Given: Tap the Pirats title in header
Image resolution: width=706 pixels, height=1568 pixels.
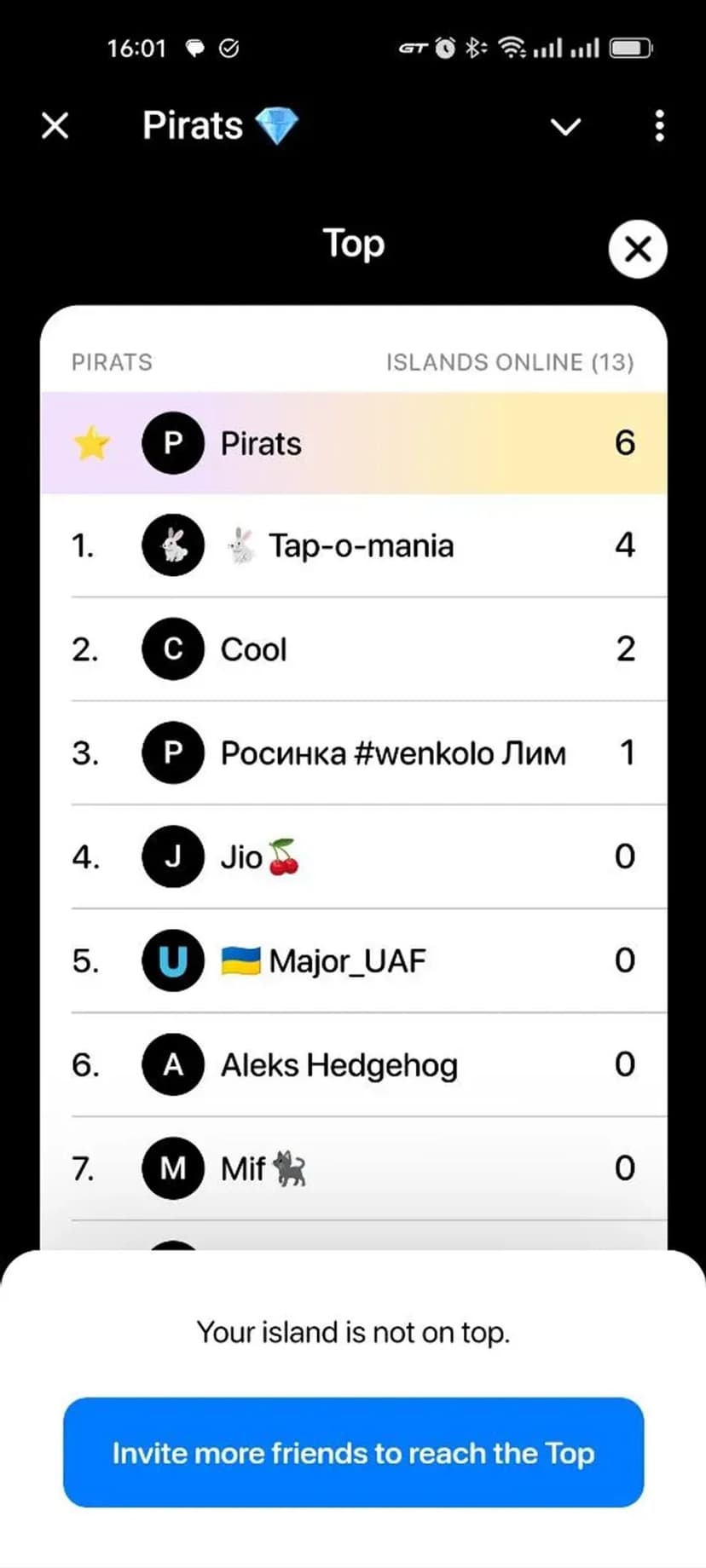Looking at the screenshot, I should point(193,126).
